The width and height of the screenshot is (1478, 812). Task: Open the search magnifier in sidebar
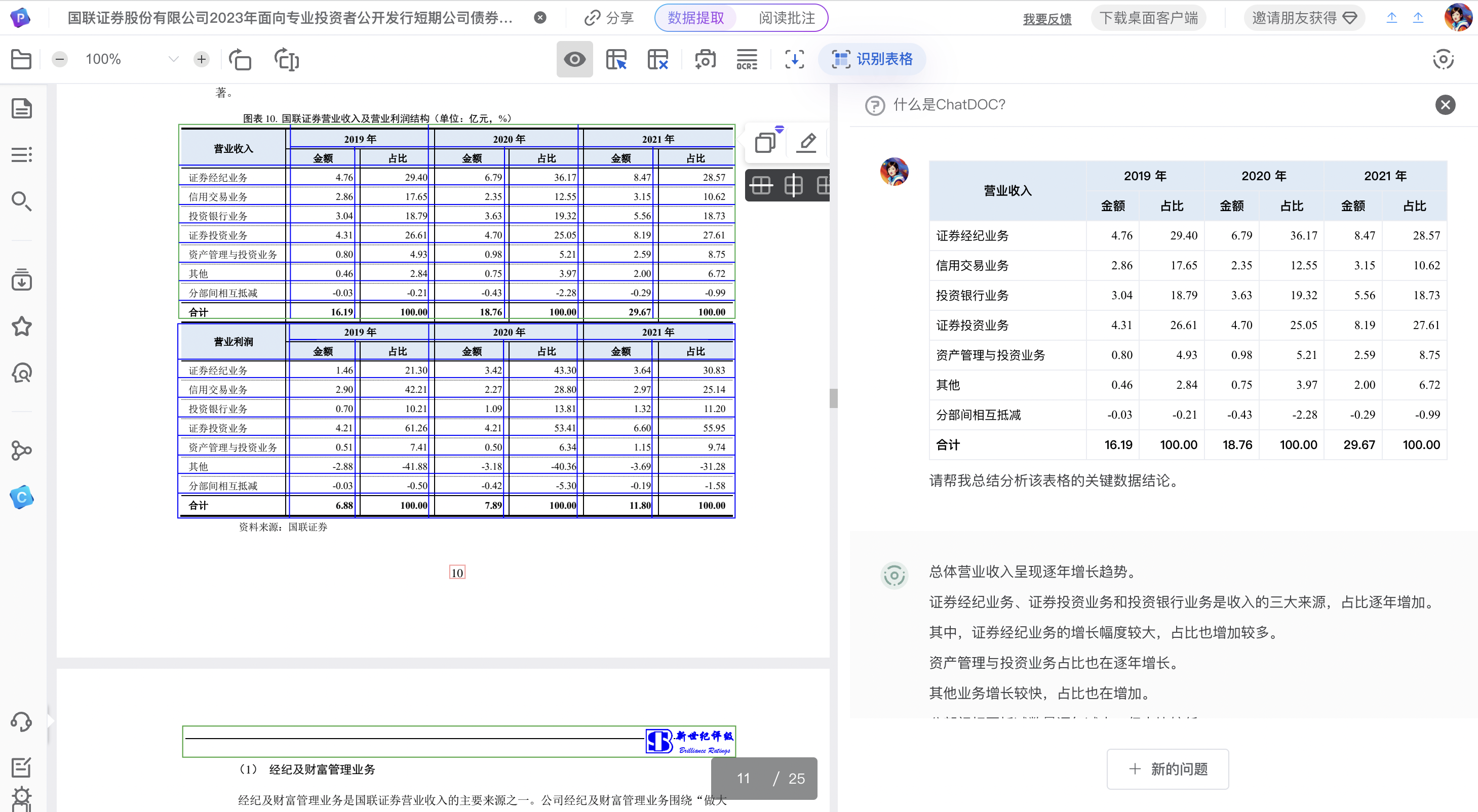22,201
